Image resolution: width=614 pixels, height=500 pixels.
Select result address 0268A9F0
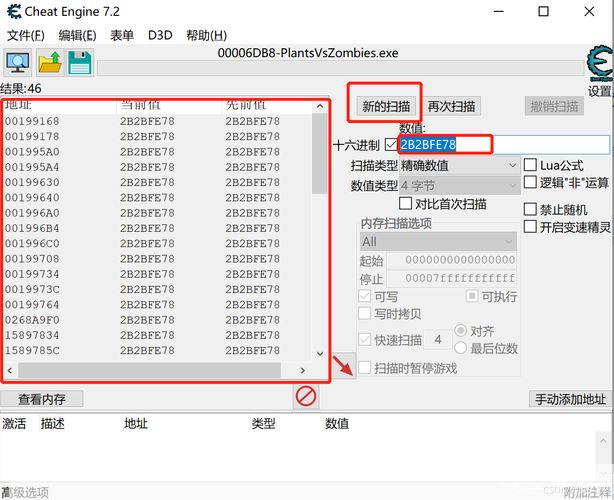32,320
